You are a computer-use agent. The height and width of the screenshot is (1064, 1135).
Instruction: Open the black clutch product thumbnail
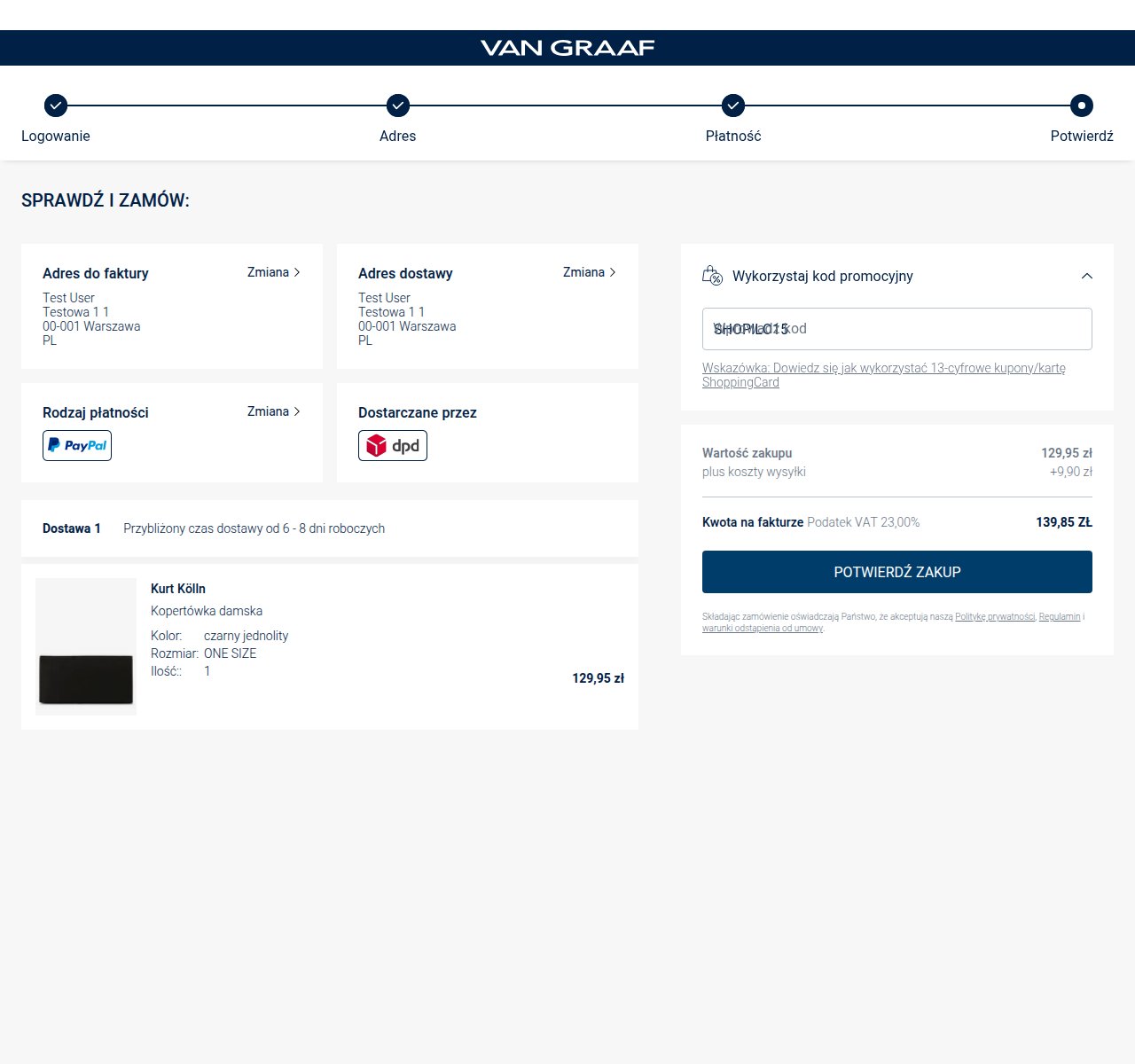tap(86, 647)
